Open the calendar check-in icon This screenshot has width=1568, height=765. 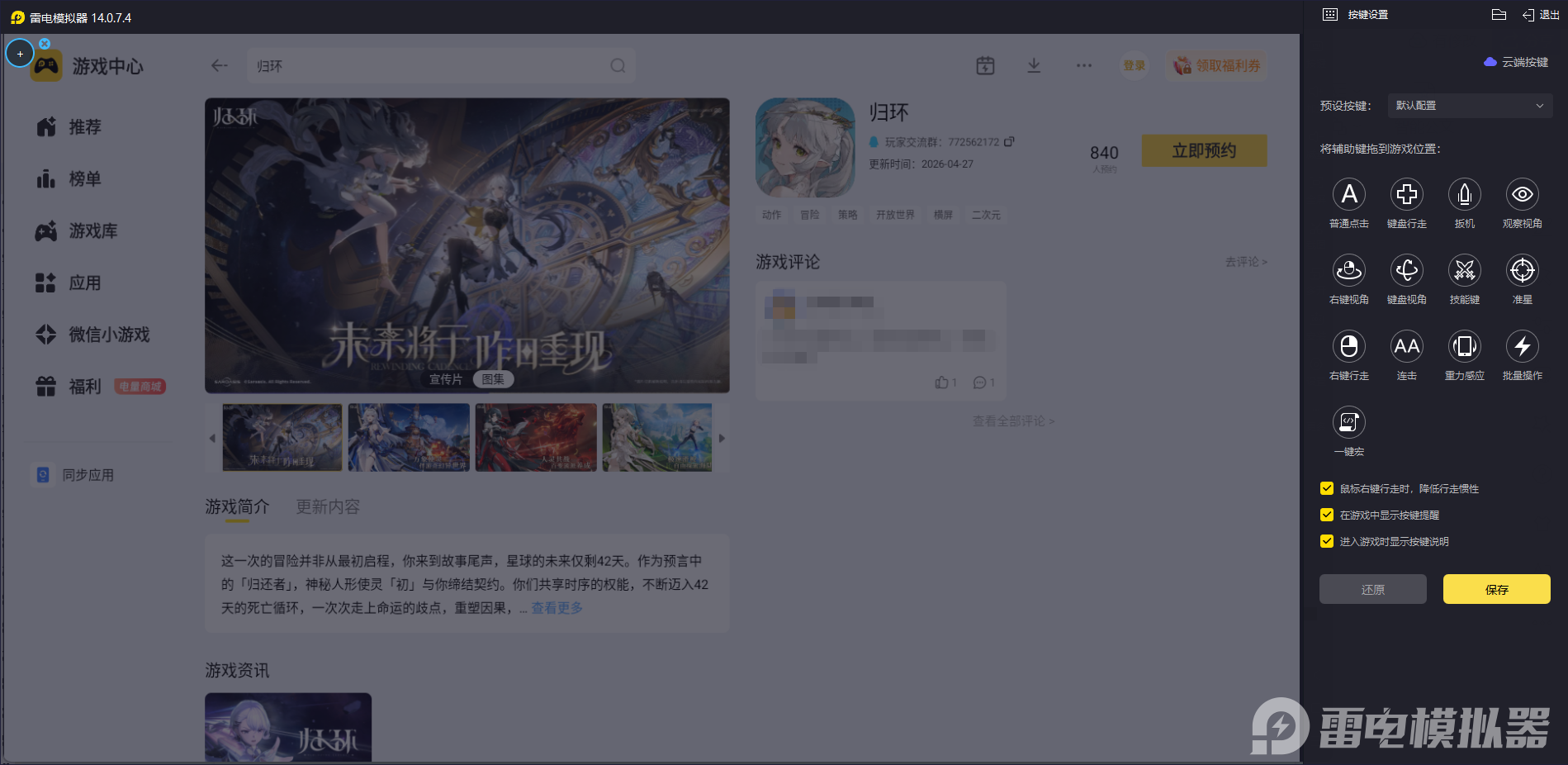tap(985, 66)
